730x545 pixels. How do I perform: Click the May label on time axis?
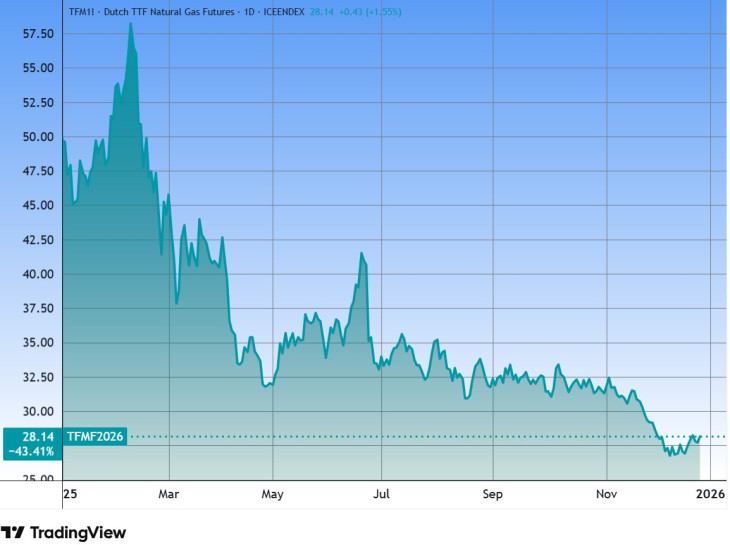(273, 494)
